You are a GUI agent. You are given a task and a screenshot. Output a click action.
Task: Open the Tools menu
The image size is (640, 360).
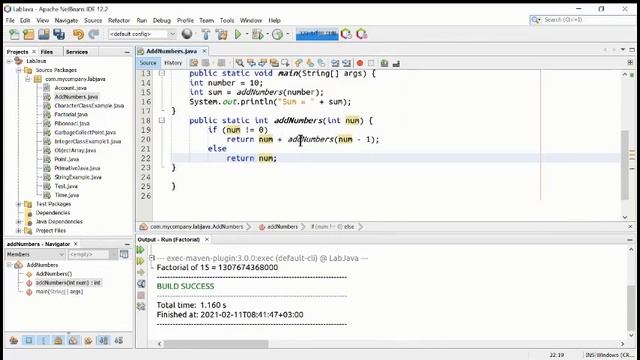tap(227, 20)
